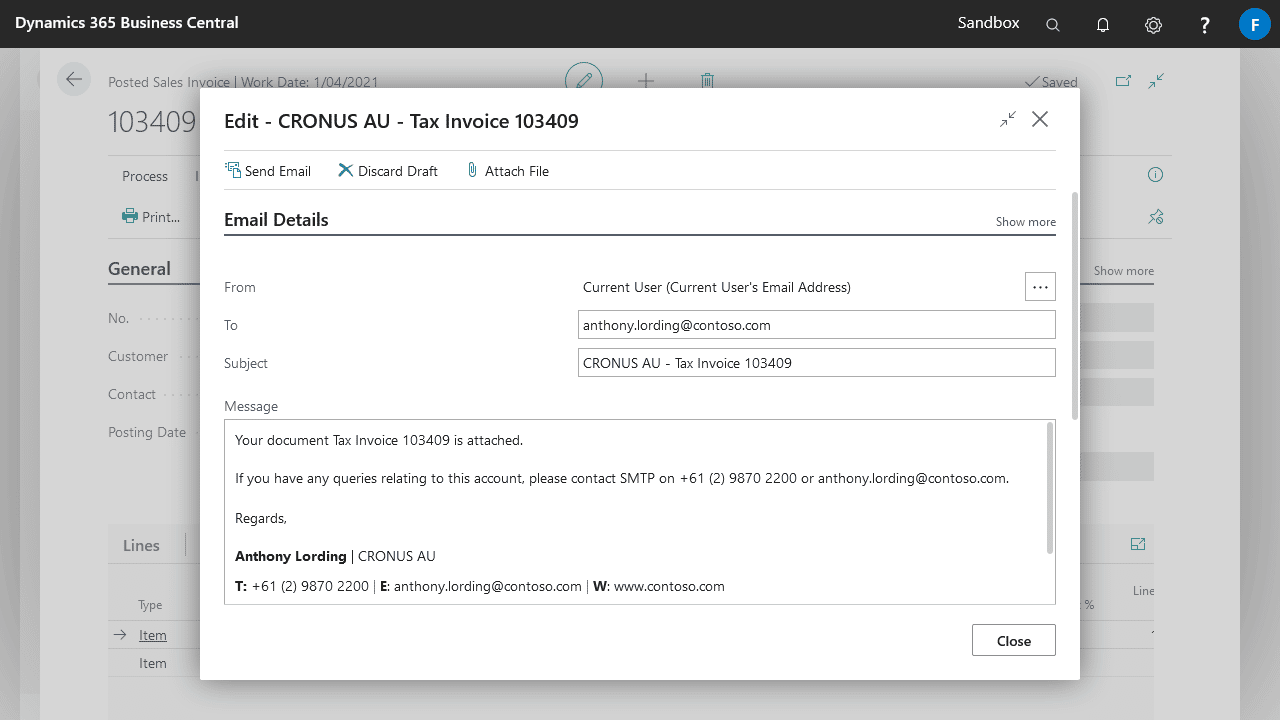Click the Posting Date label behind dialog

point(147,432)
